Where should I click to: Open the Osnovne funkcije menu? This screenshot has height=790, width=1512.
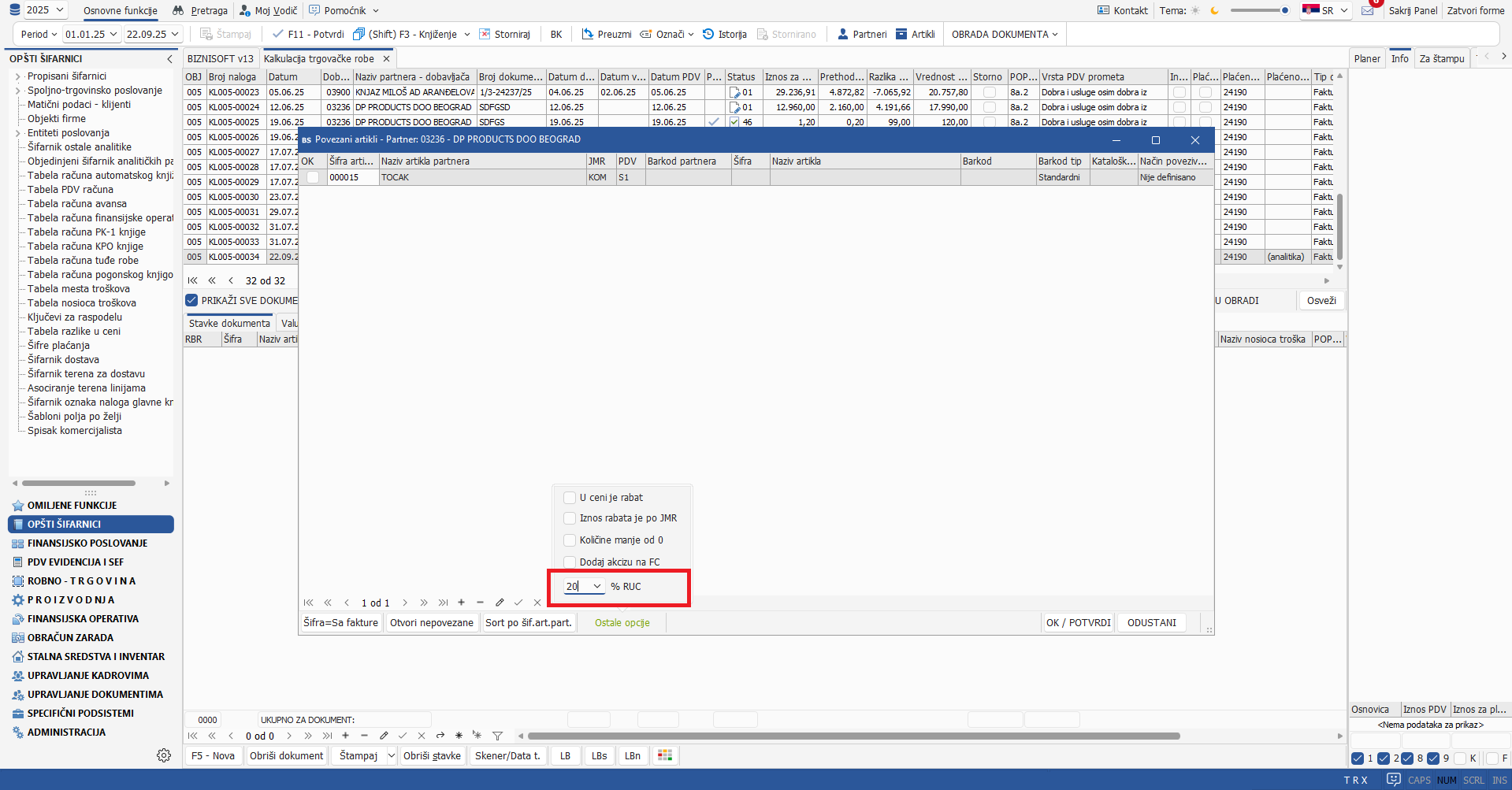(x=120, y=10)
